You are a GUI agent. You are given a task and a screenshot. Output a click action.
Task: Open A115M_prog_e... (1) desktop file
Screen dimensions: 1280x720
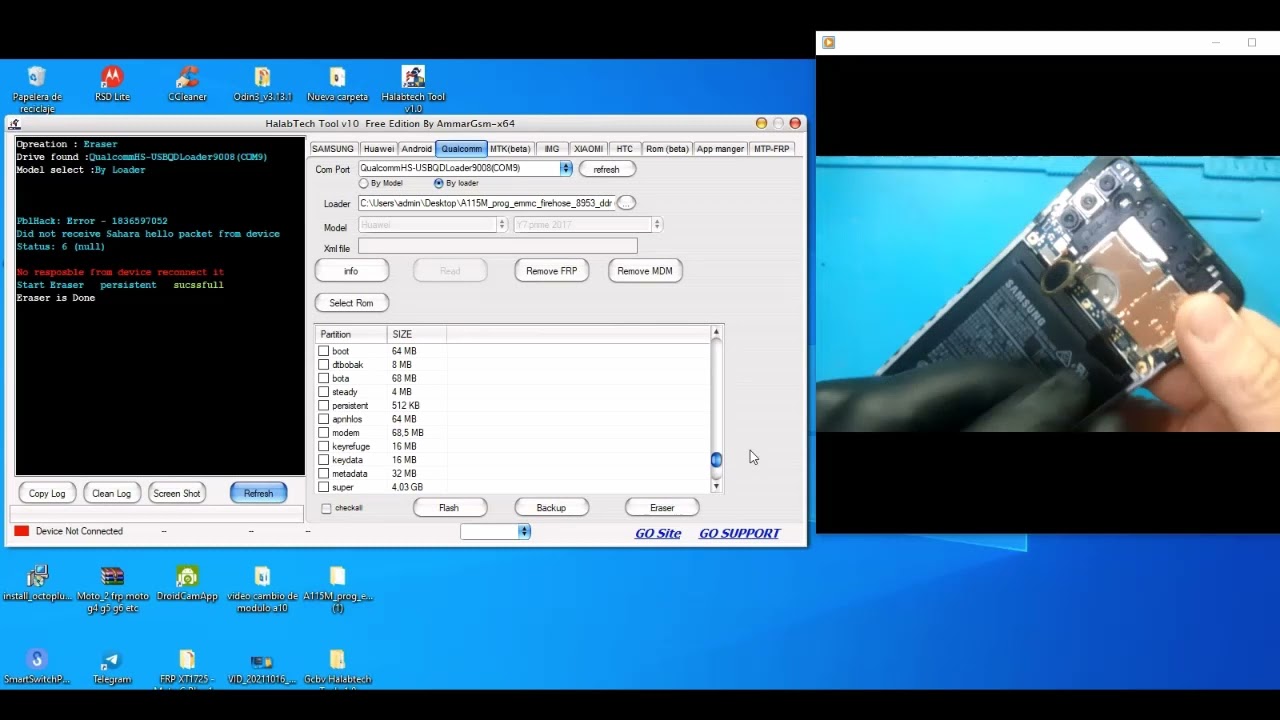point(337,589)
